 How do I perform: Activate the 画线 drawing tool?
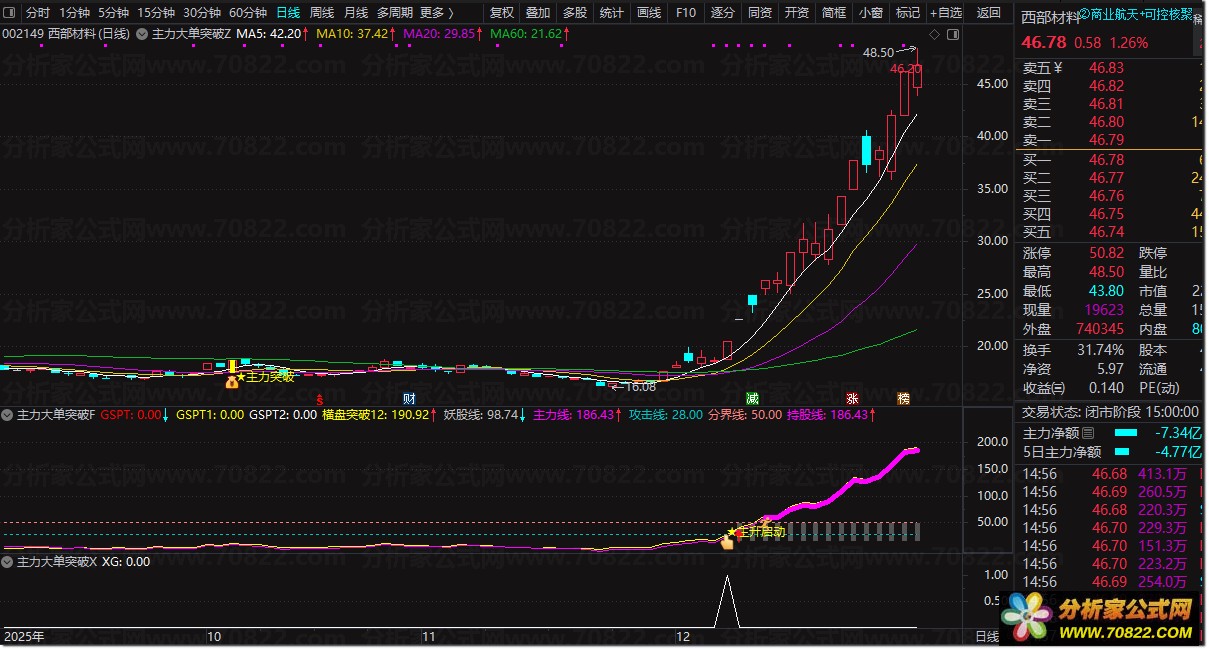coord(649,13)
